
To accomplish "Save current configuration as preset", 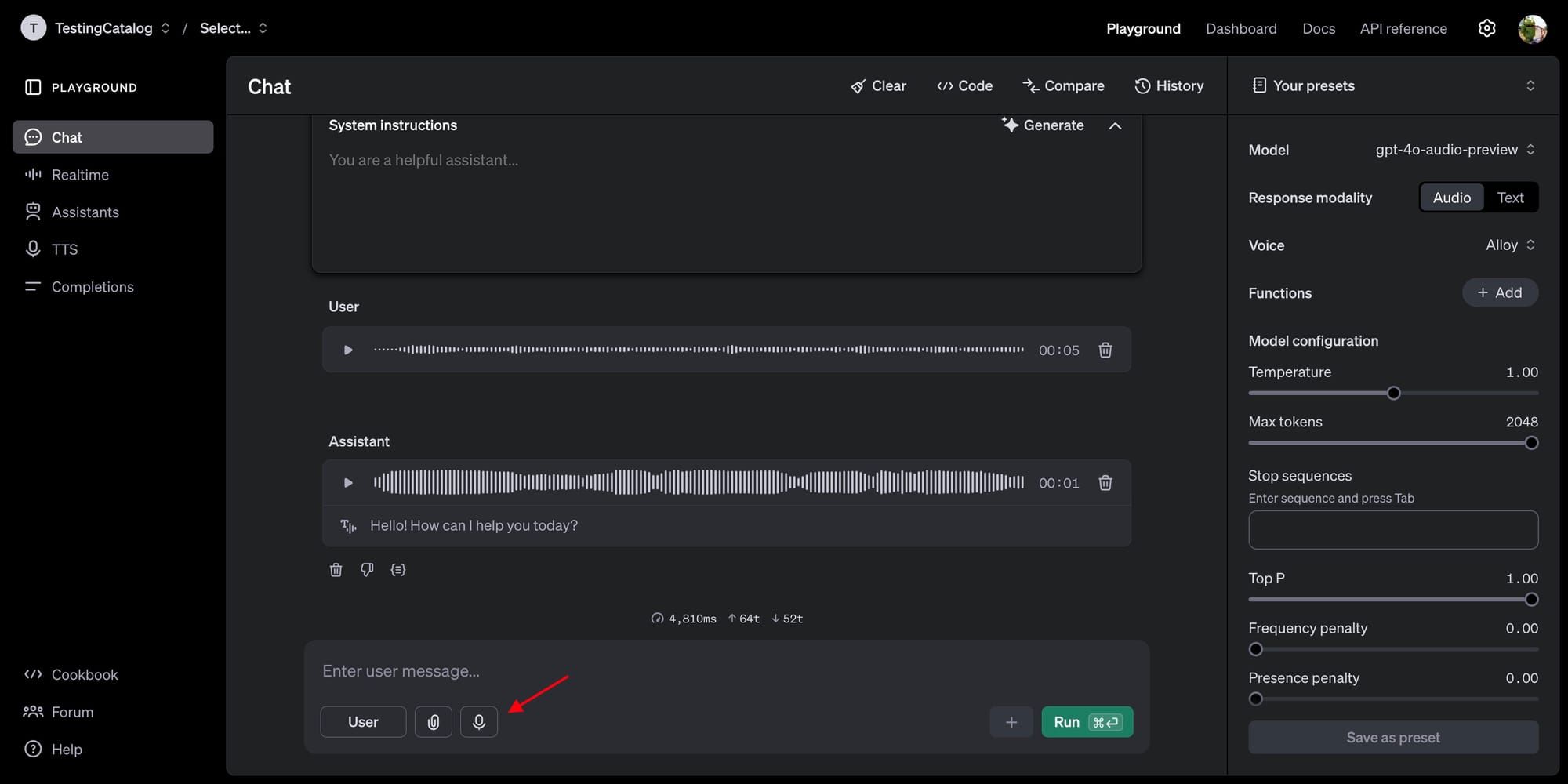I will click(x=1392, y=737).
